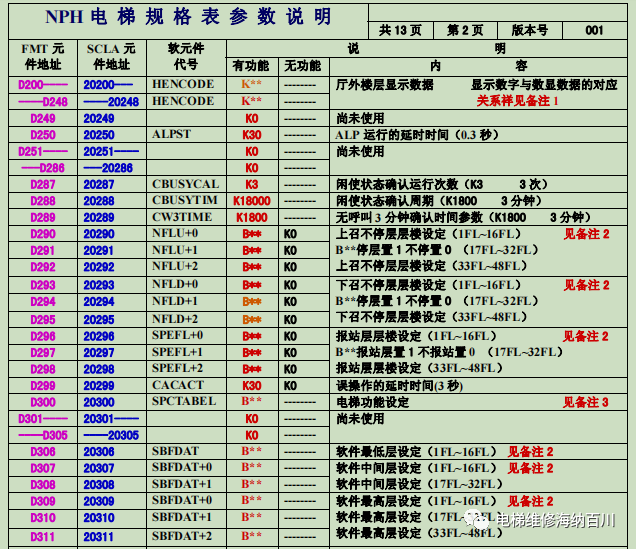Select address cell 'D311'
The width and height of the screenshot is (636, 549).
tap(43, 537)
